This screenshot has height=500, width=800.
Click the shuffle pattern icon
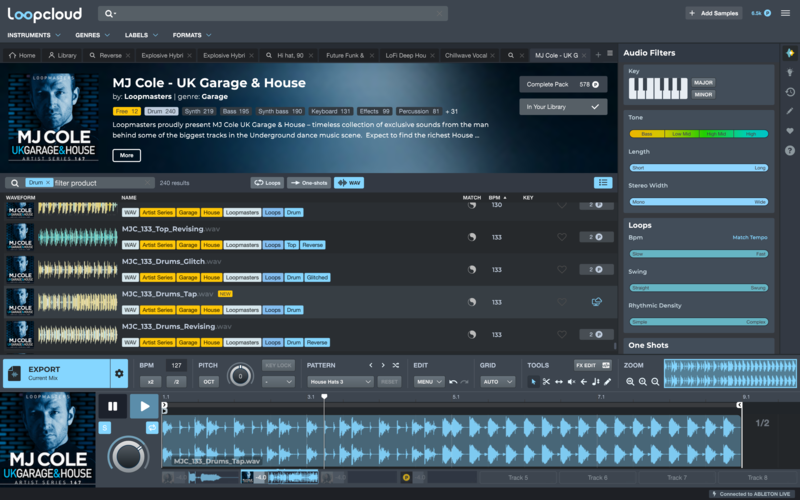click(x=396, y=366)
